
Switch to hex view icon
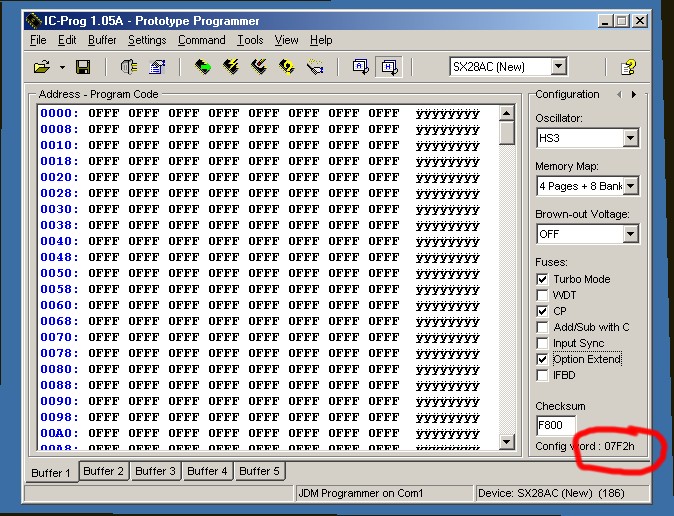388,67
